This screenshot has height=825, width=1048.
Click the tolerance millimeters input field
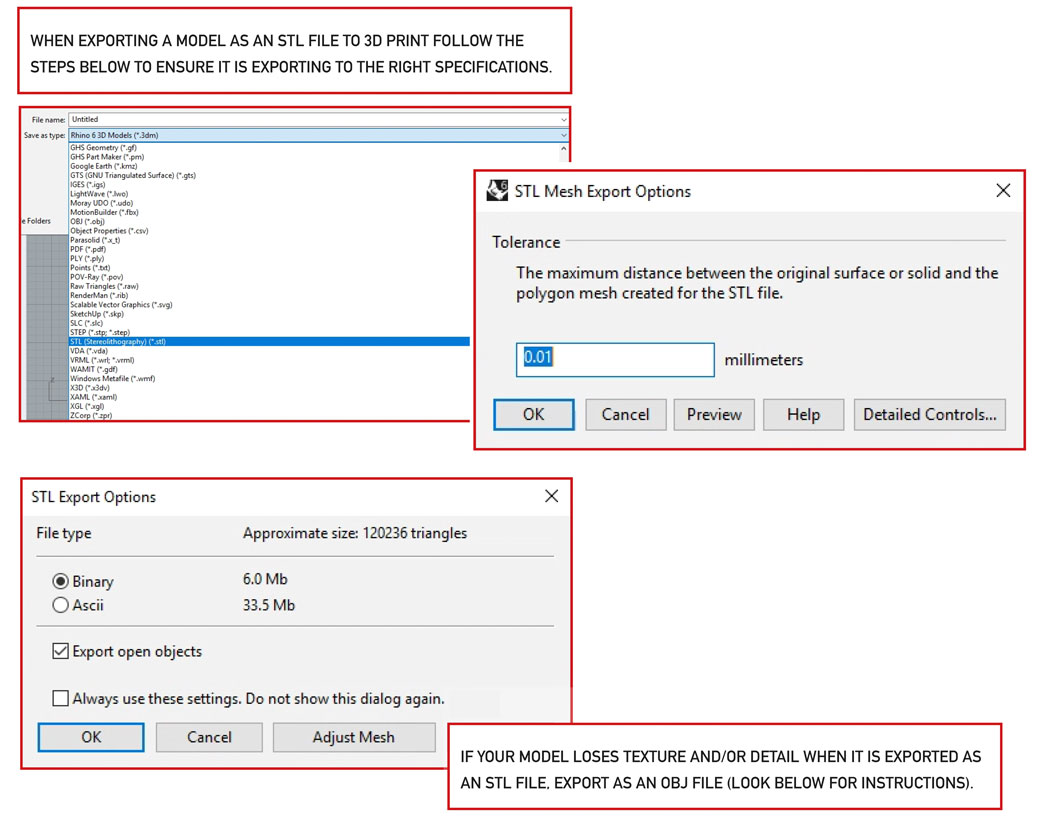tap(614, 359)
